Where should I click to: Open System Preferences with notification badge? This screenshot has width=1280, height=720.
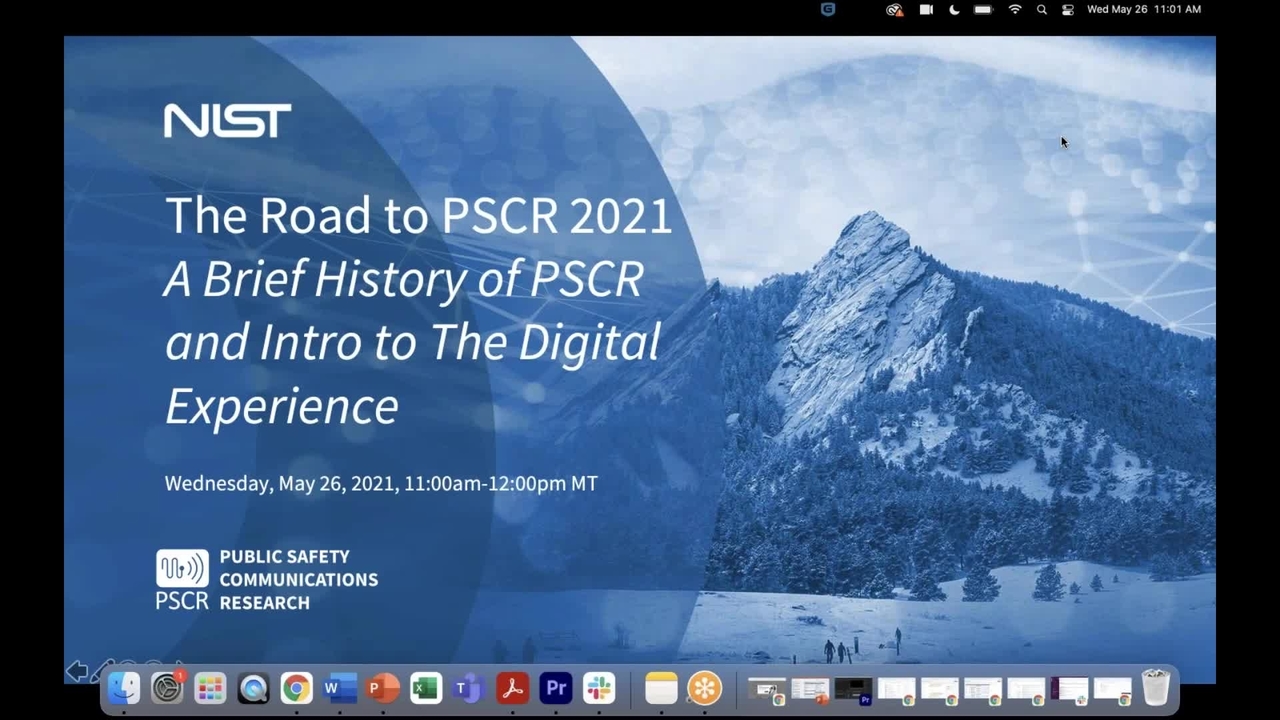pyautogui.click(x=167, y=688)
